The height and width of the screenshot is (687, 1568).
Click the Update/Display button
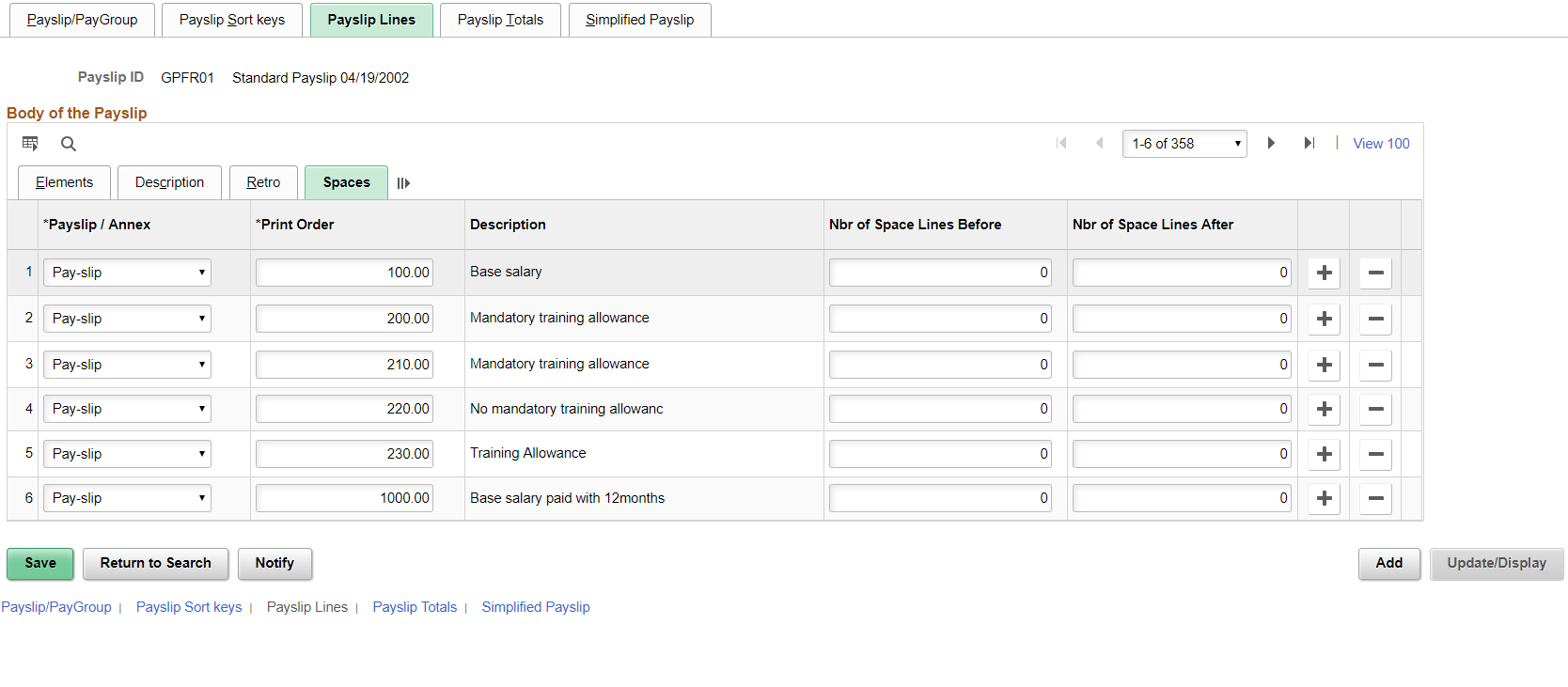(x=1497, y=564)
